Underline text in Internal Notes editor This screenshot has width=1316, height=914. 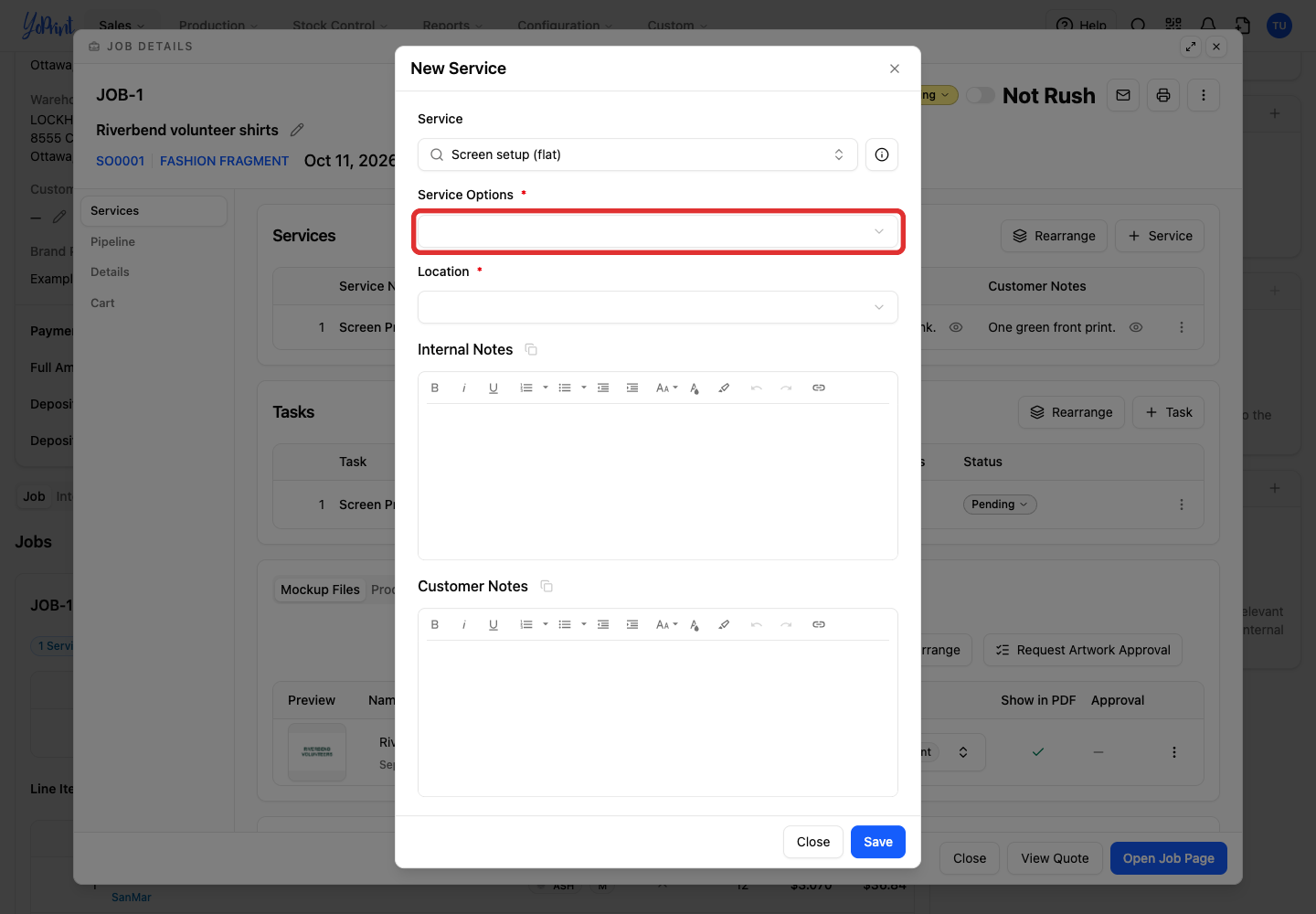[x=493, y=388]
